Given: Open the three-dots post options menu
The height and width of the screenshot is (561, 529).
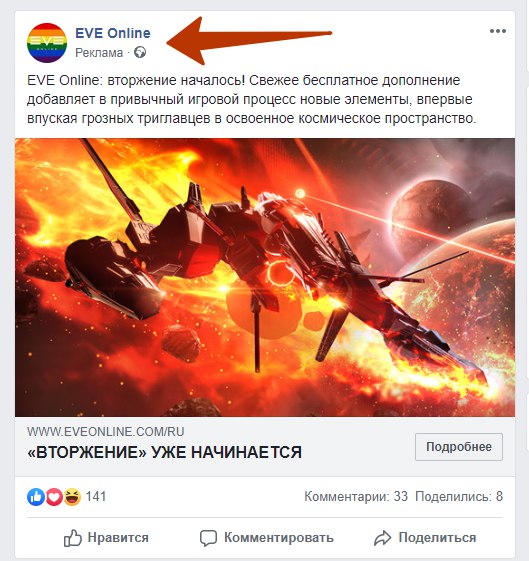Looking at the screenshot, I should [498, 31].
